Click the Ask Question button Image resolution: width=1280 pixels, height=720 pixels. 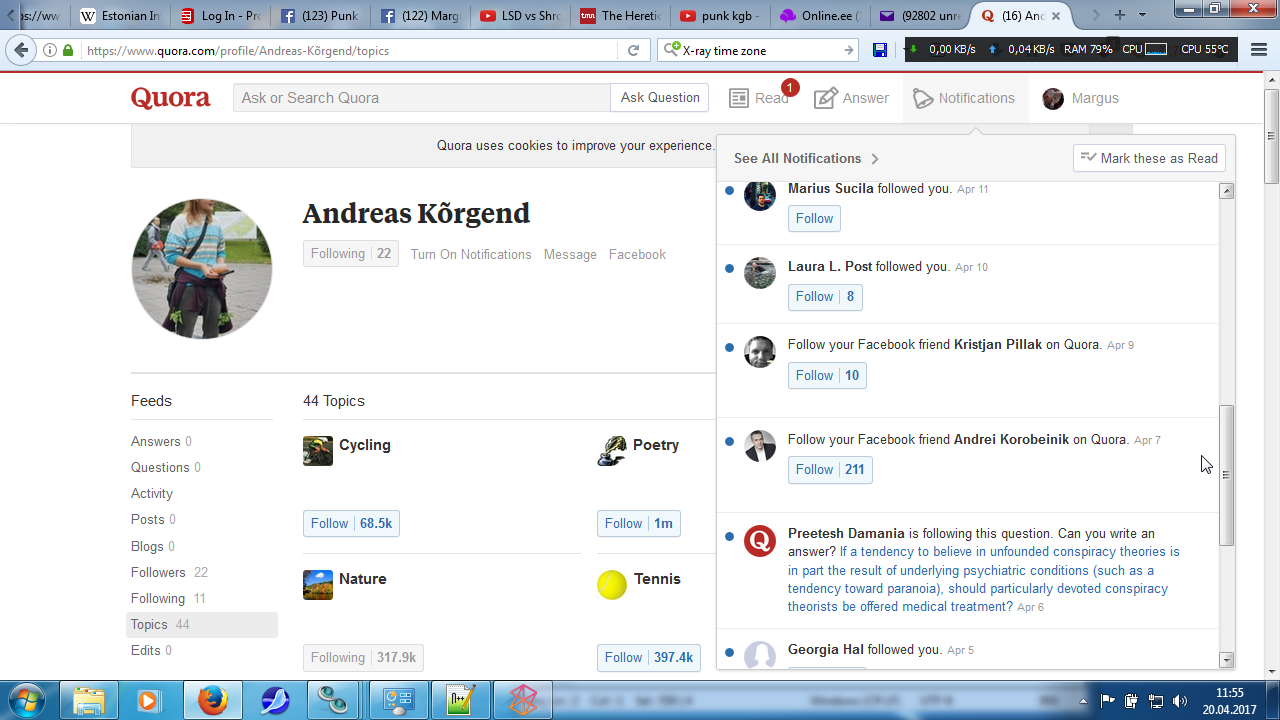coord(660,98)
